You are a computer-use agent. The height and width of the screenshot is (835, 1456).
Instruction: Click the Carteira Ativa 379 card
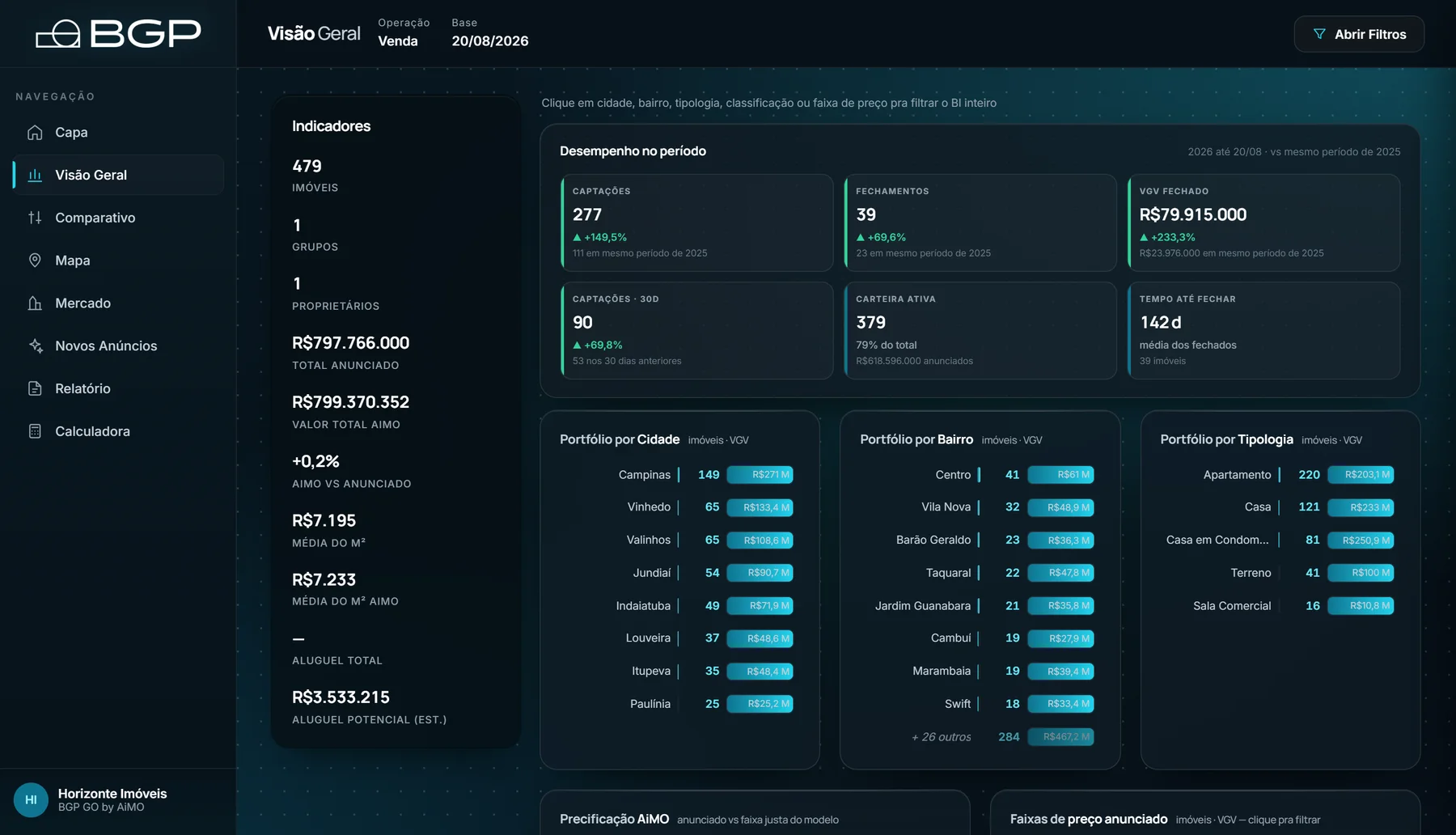(x=980, y=330)
